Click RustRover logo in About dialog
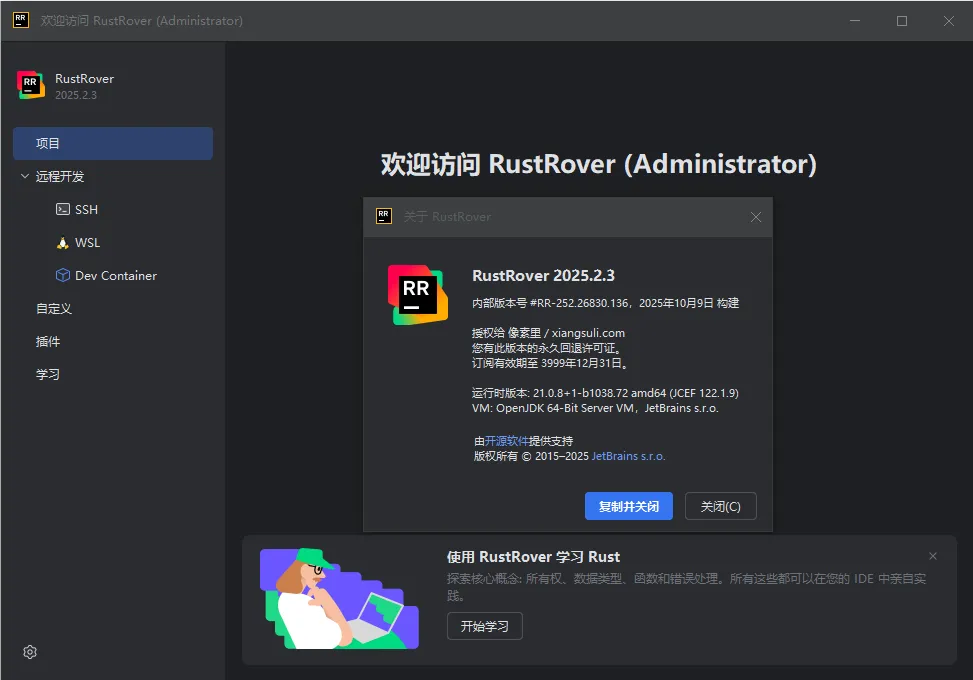The image size is (973, 680). (417, 294)
